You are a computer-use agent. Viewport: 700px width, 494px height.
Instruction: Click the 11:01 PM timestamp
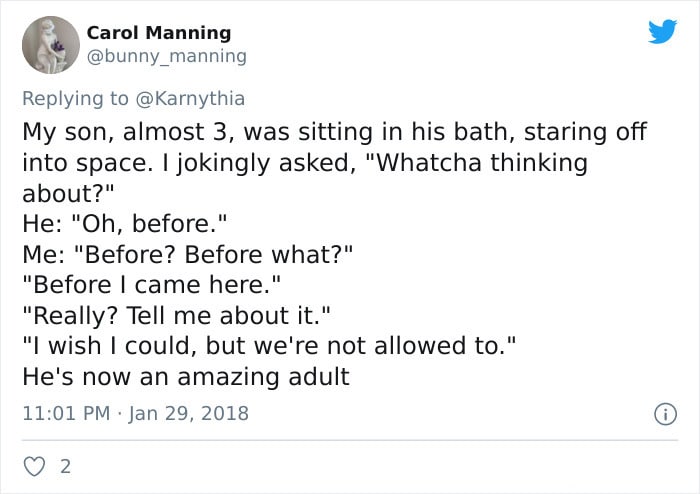63,412
